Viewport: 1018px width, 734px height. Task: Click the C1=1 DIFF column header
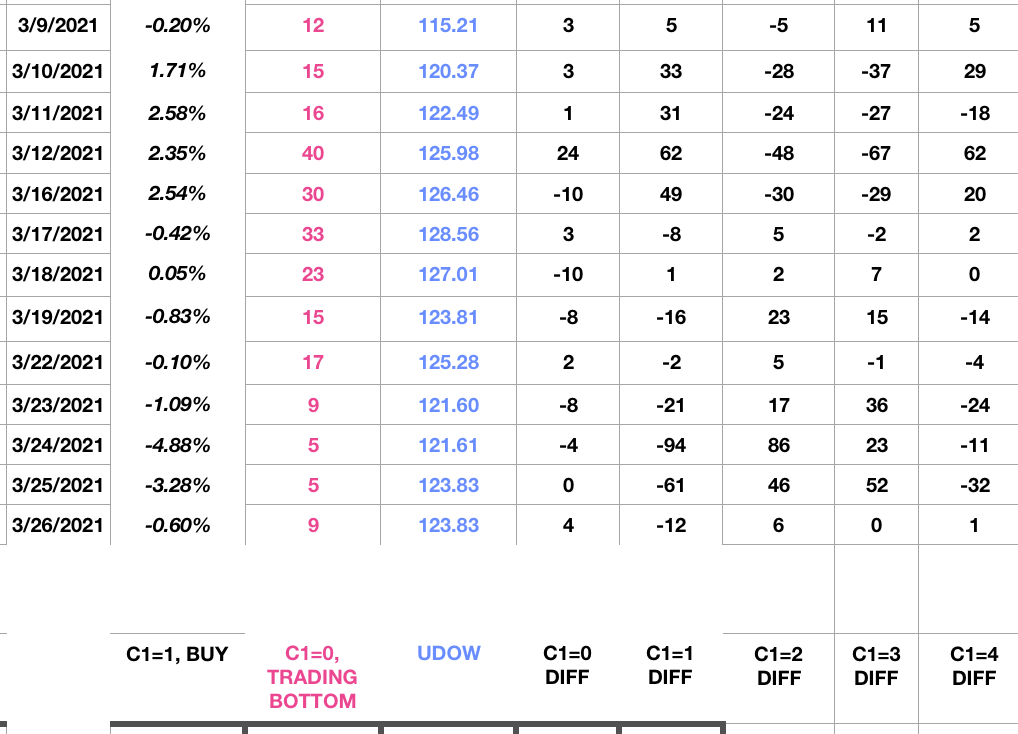click(x=670, y=665)
